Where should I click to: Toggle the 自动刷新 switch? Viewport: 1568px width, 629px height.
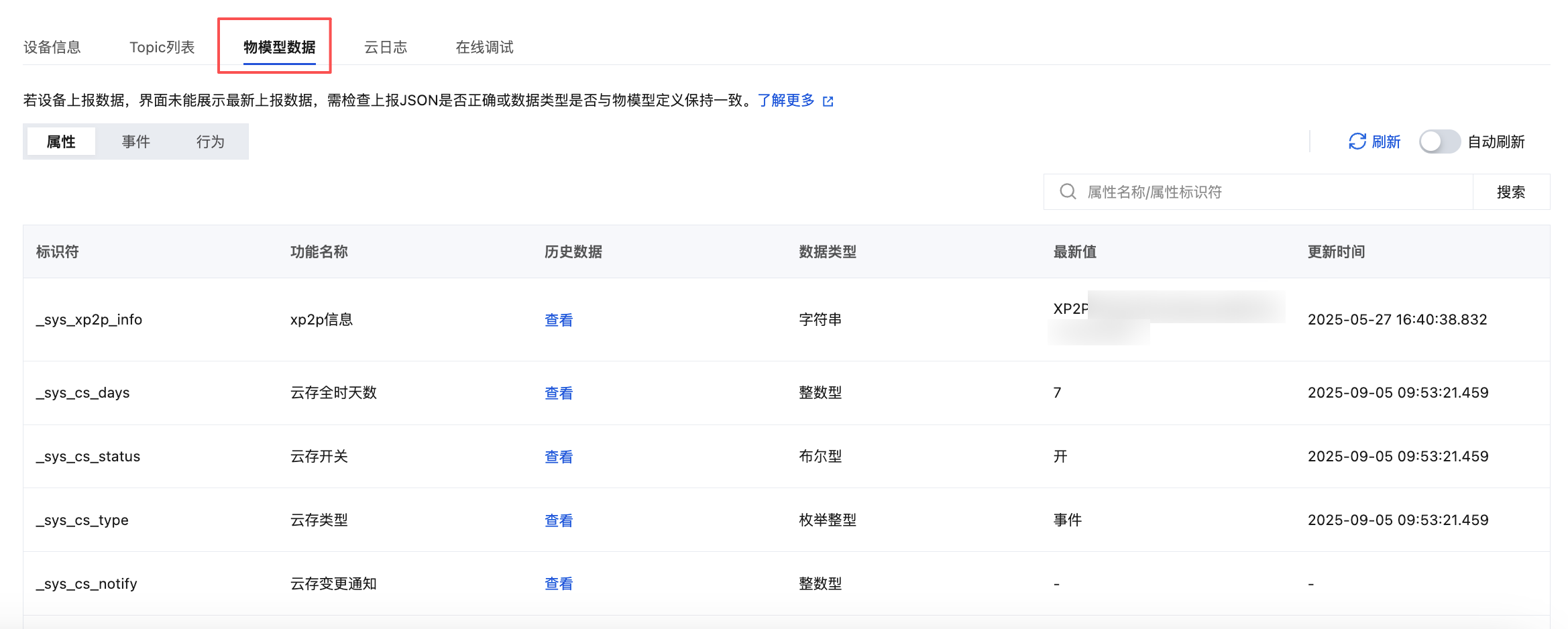(1439, 141)
